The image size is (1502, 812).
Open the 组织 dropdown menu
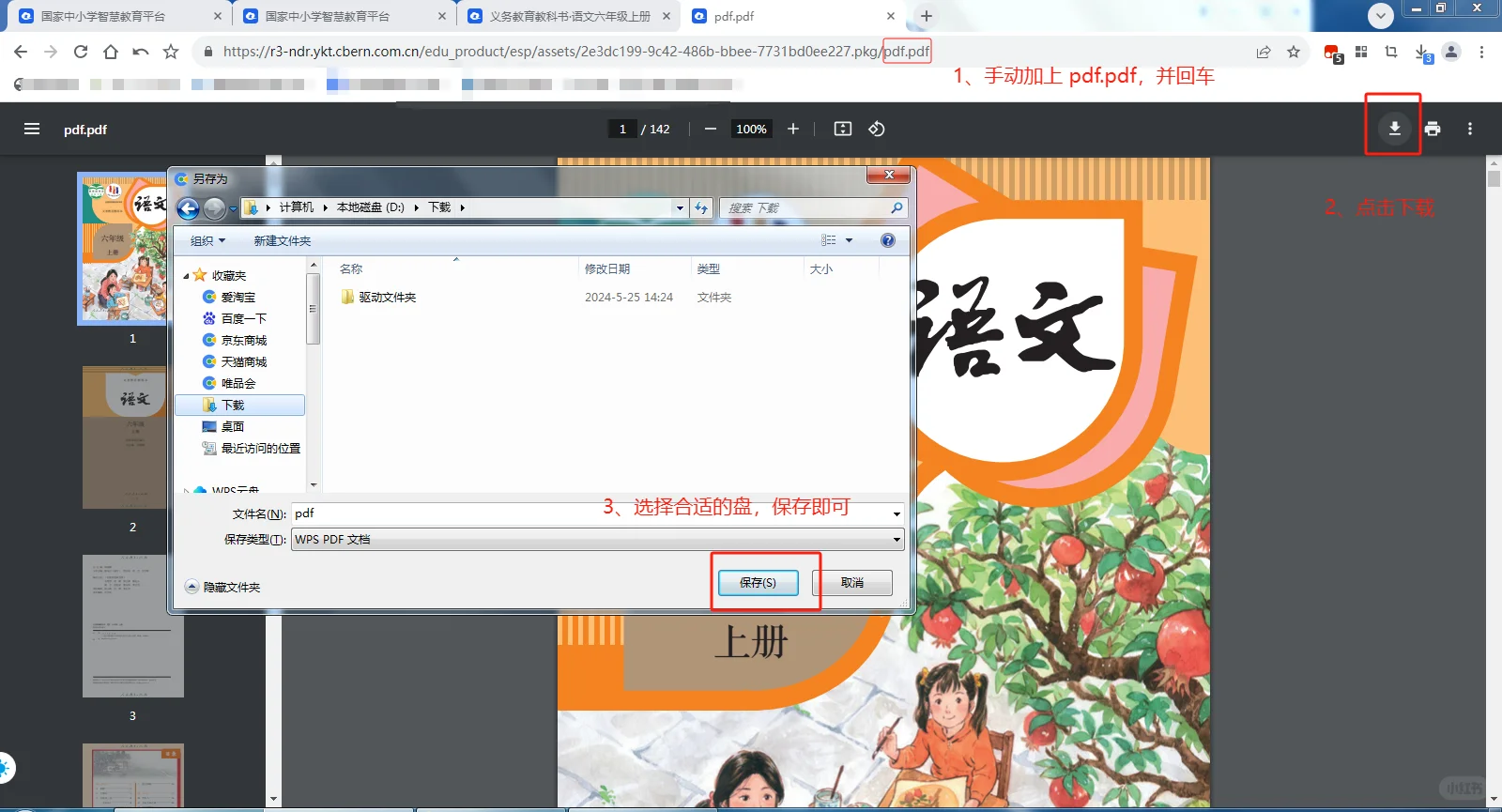click(207, 240)
